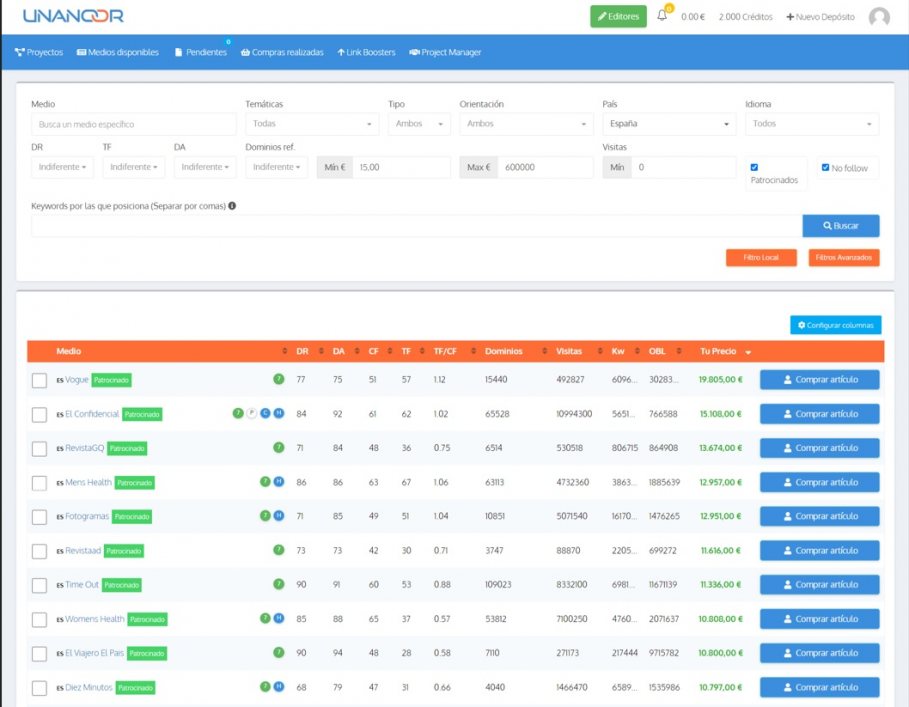This screenshot has height=707, width=909.
Task: Click the blue C badge in El Confidencial row
Action: coord(266,413)
